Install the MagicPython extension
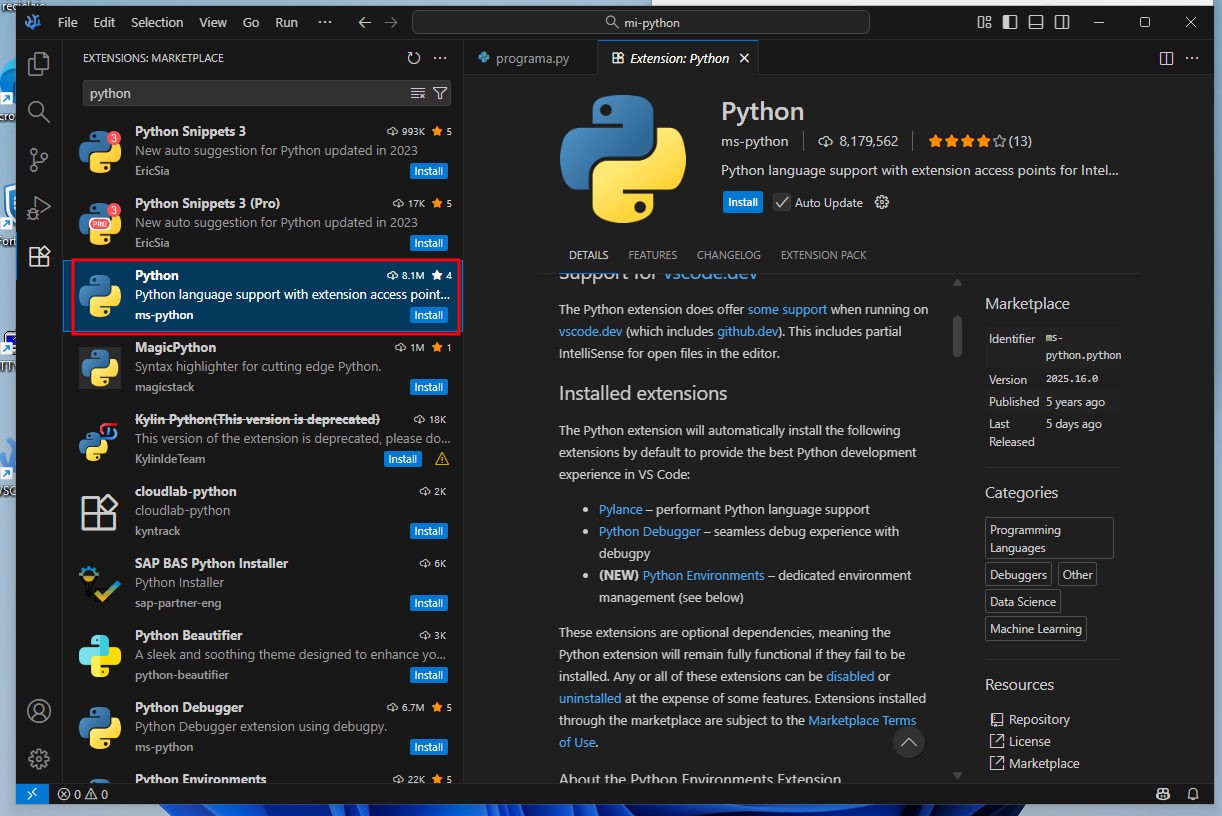The height and width of the screenshot is (816, 1222). pyautogui.click(x=429, y=387)
